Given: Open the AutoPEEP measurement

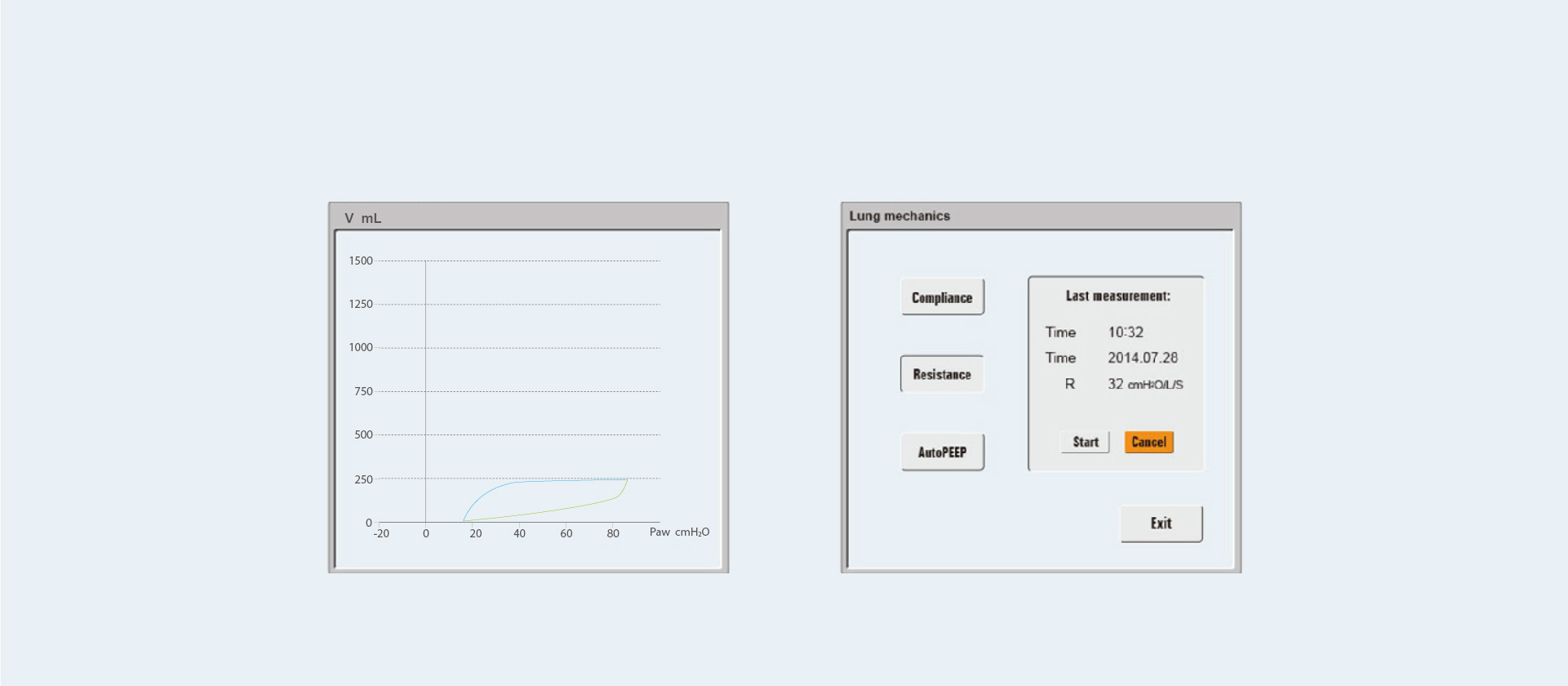Looking at the screenshot, I should pos(942,452).
